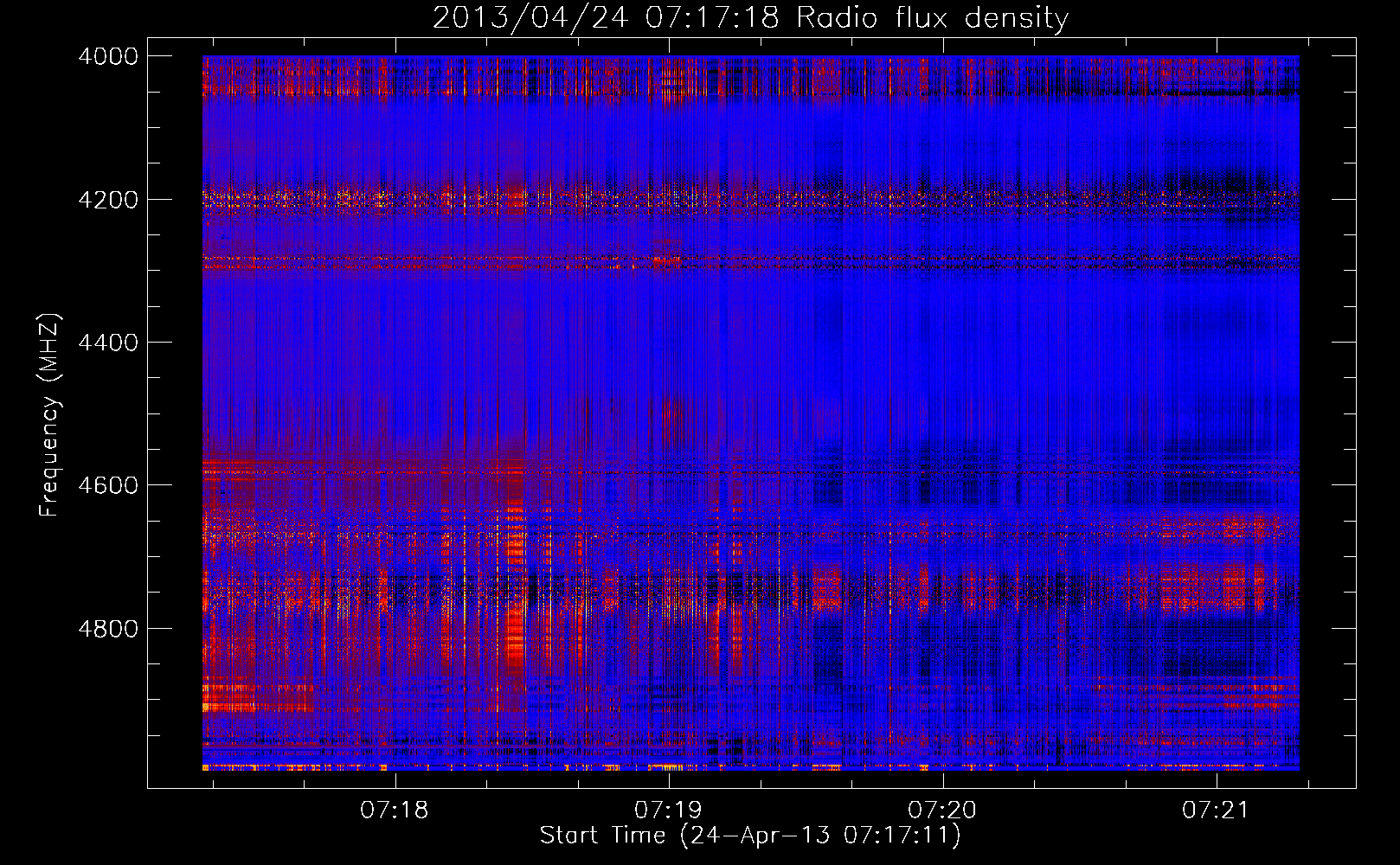This screenshot has height=865, width=1400.
Task: Click the 07:20 time axis label
Action: [x=941, y=810]
